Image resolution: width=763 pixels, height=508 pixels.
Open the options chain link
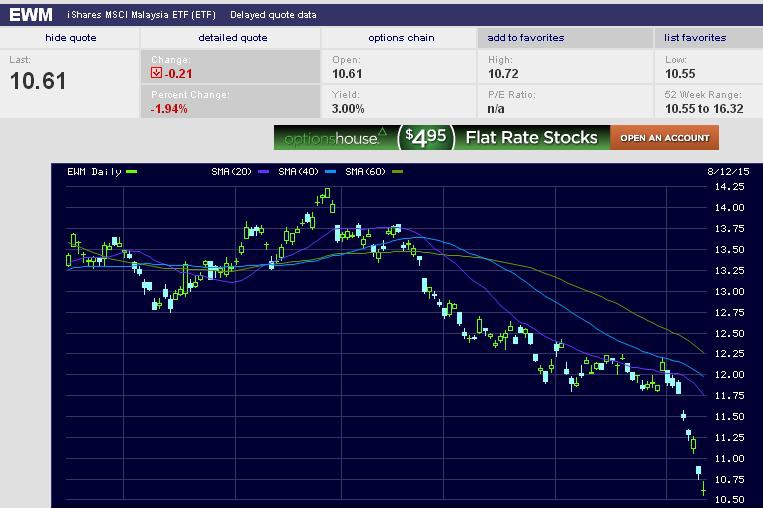401,38
